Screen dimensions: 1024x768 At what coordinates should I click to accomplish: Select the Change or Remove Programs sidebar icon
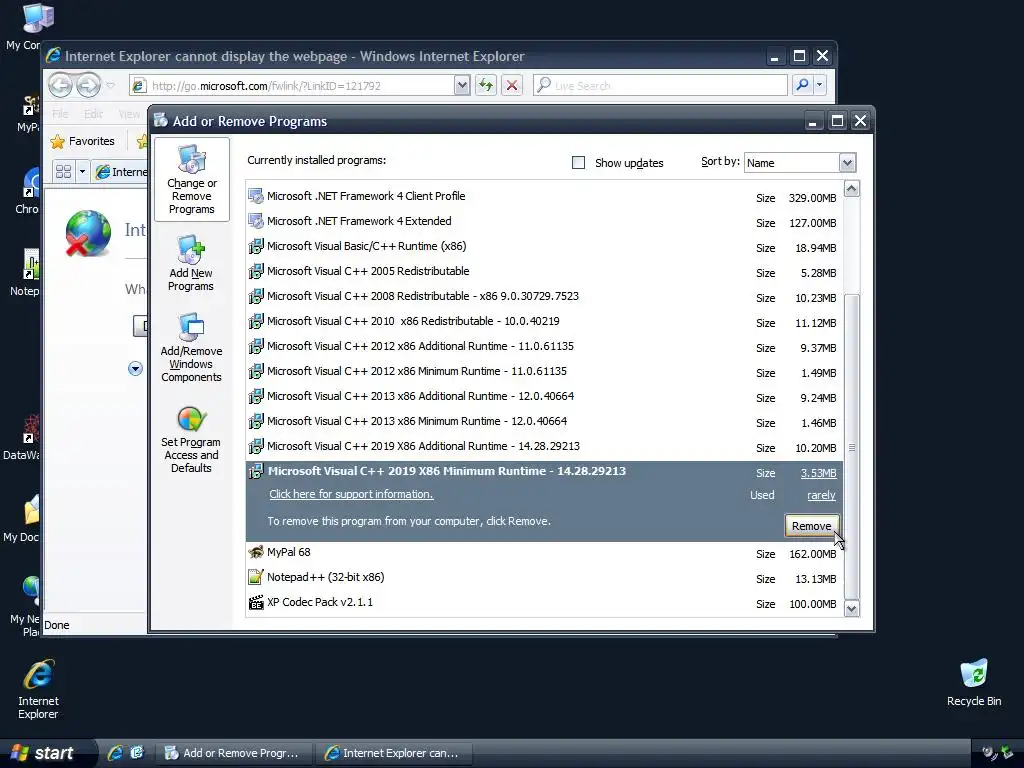[191, 180]
